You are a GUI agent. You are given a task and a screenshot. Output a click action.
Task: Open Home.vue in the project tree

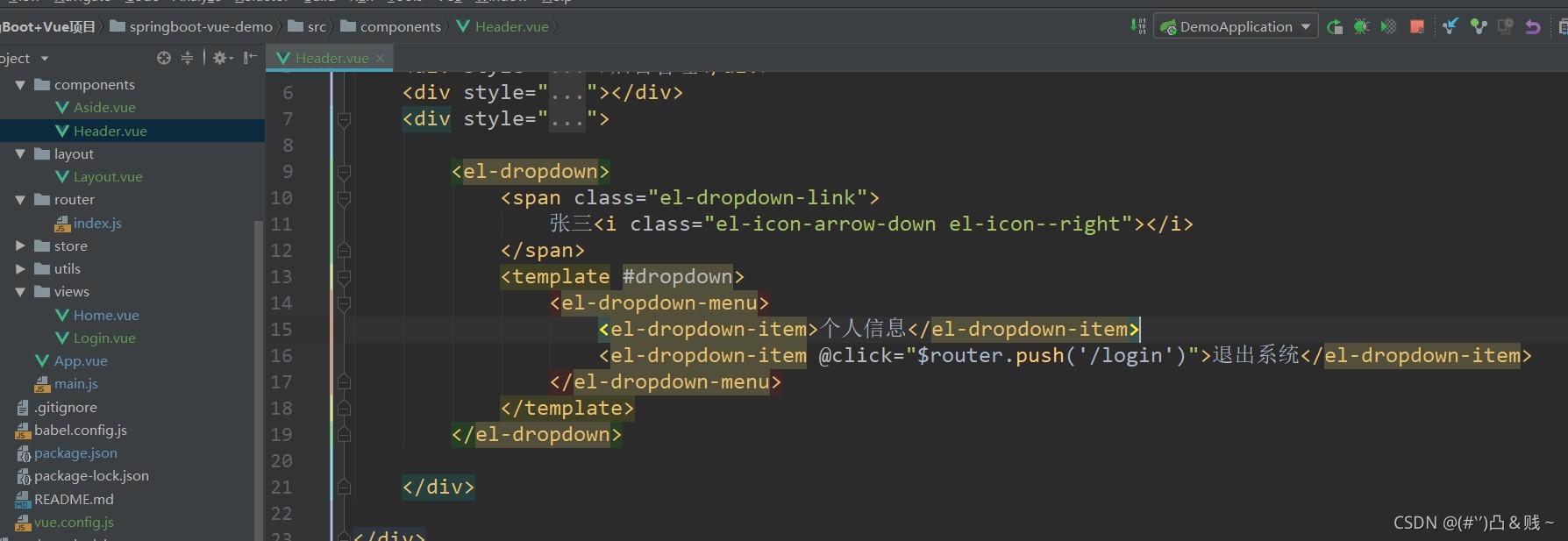tap(106, 315)
